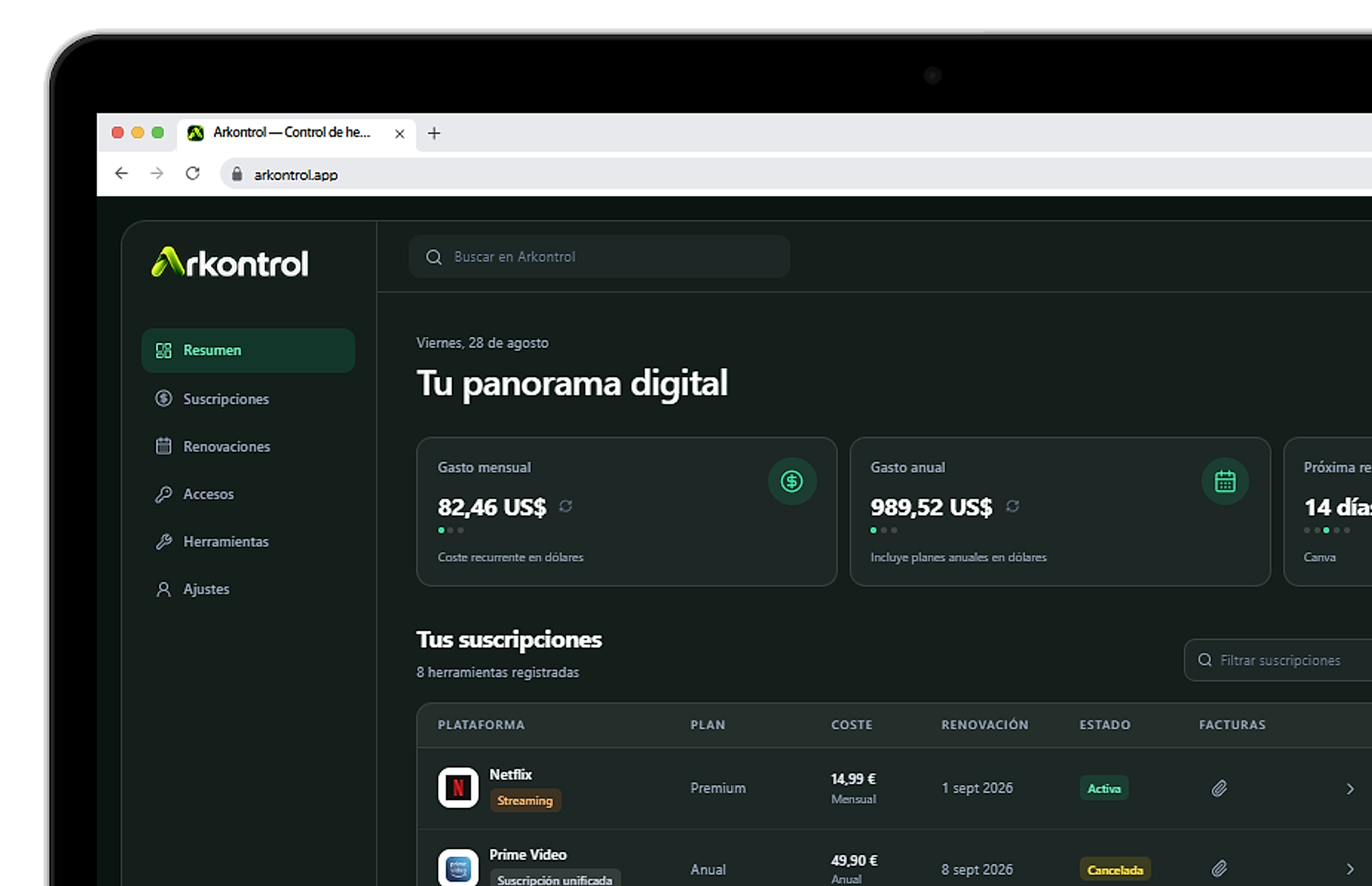Screen dimensions: 1372x886
Task: Reload the arkontrol.app page
Action: click(x=192, y=174)
